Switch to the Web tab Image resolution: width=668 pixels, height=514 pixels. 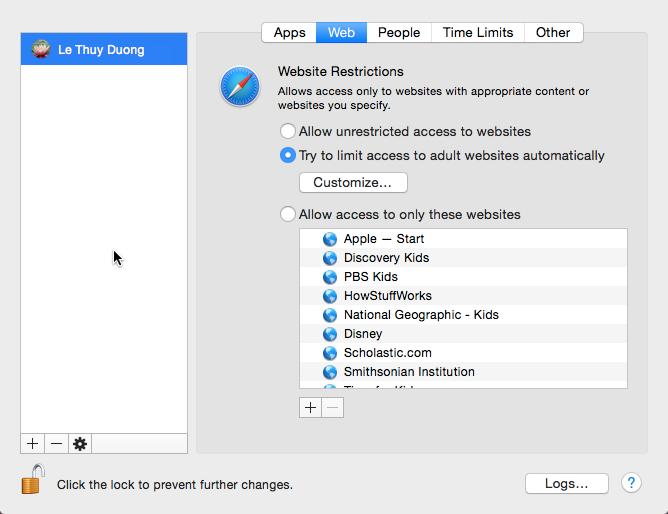pos(341,33)
